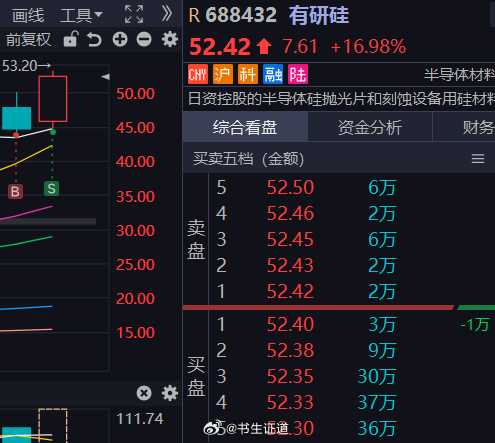The width and height of the screenshot is (495, 443).
Task: Click the 科 STAR board badge
Action: click(x=248, y=74)
